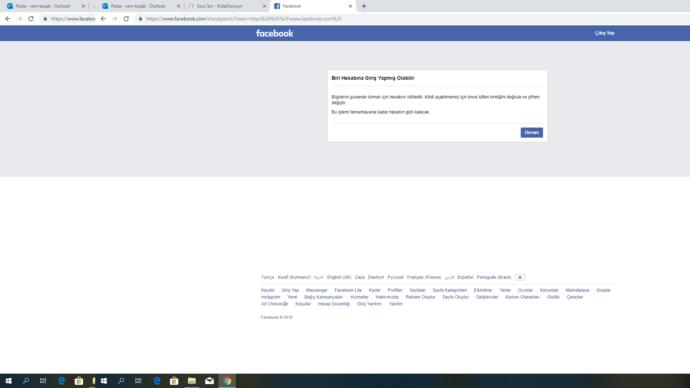Open the Instagram footer link

270,297
